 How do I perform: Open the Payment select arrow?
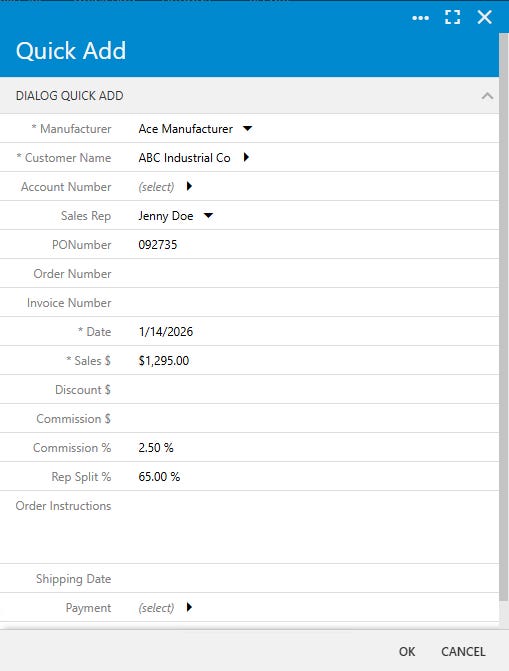[x=189, y=607]
